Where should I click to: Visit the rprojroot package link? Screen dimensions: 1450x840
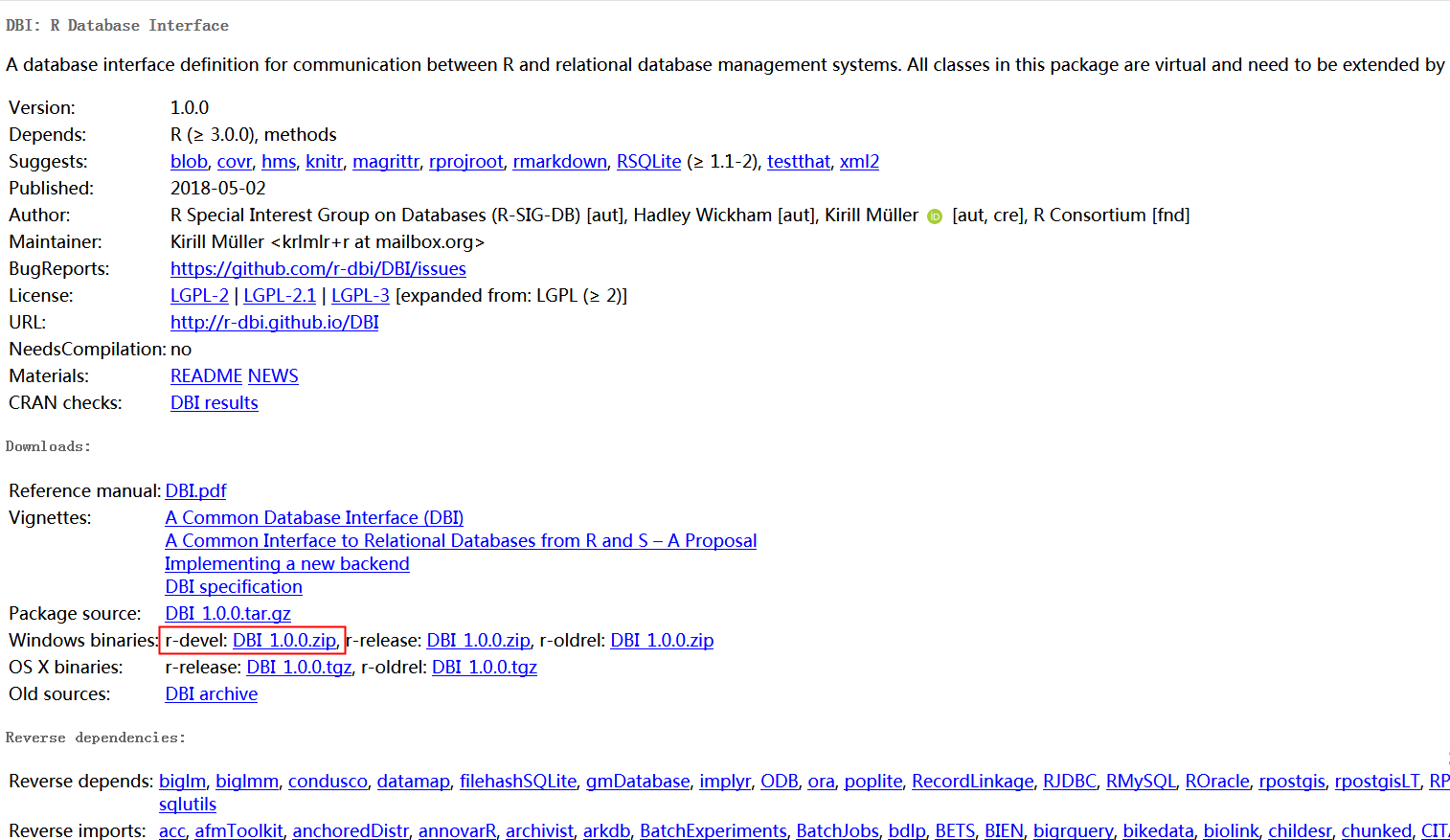[x=465, y=162]
